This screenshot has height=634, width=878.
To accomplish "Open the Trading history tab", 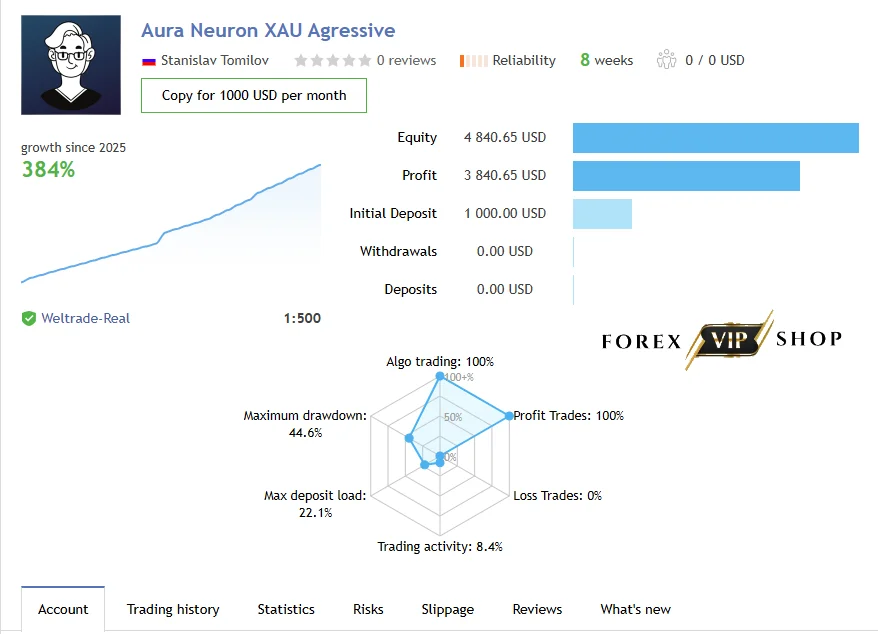I will click(x=173, y=609).
